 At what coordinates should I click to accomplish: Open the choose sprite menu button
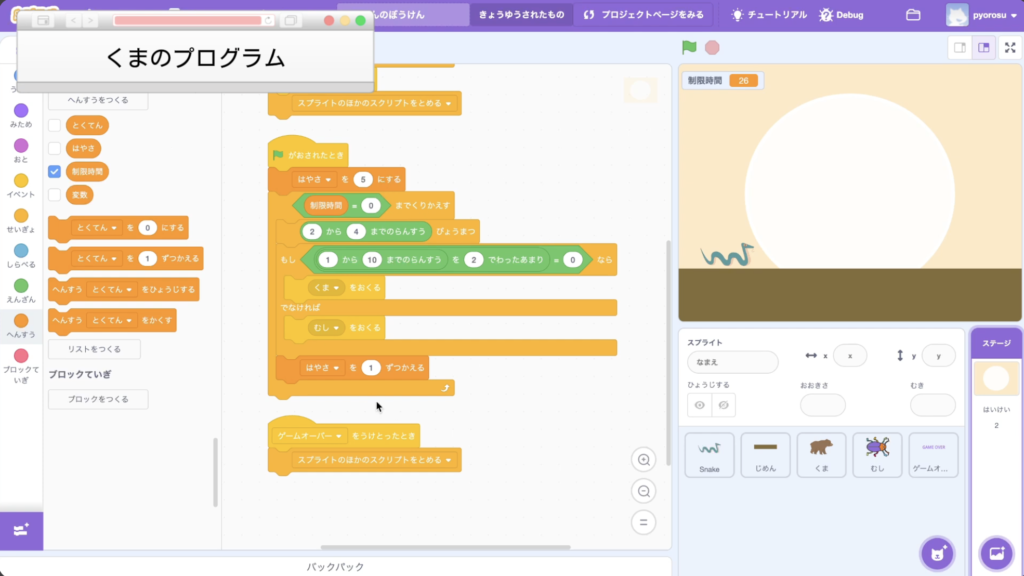(937, 553)
